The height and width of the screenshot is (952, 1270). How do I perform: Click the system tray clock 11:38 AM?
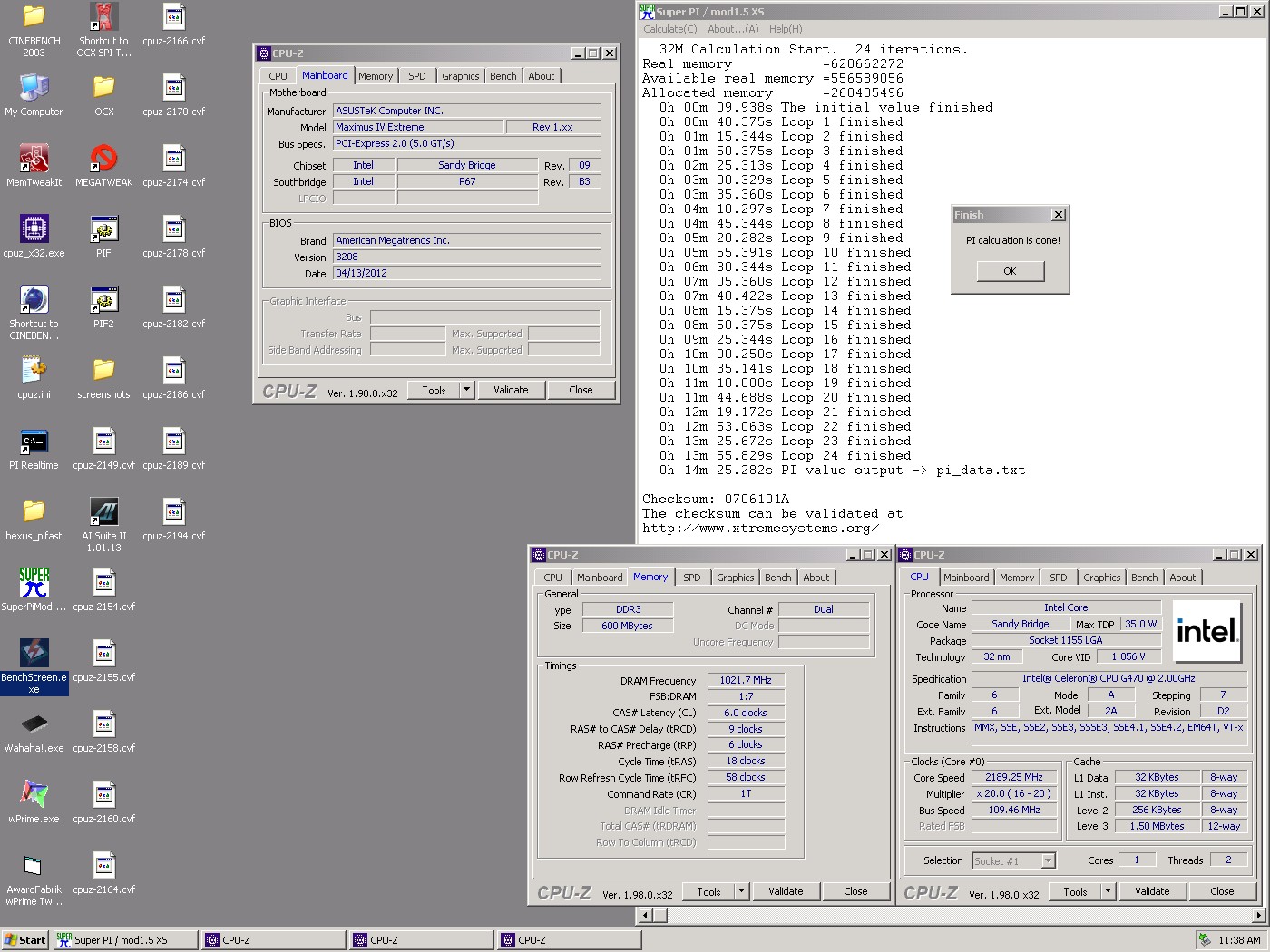coord(1239,940)
